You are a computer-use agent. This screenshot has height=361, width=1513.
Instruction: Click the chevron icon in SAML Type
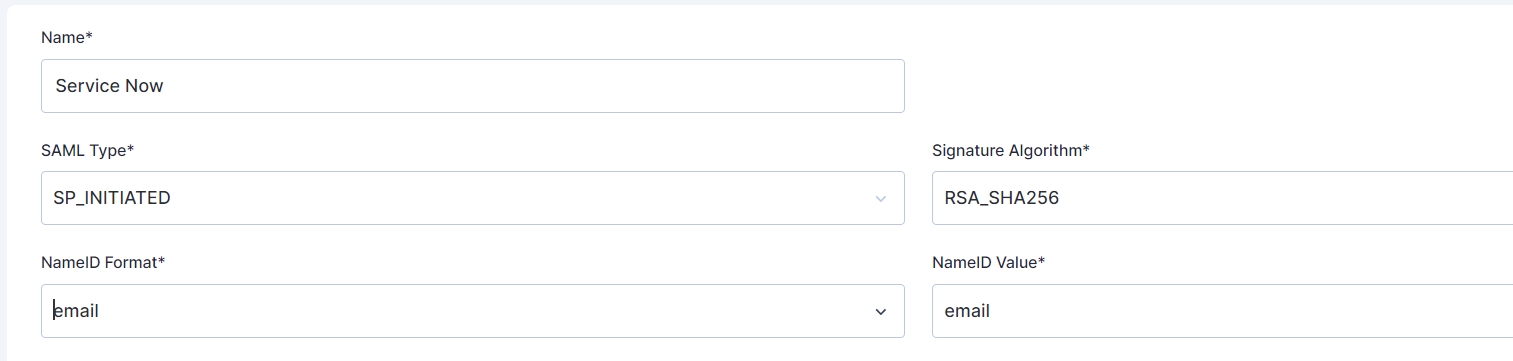881,199
